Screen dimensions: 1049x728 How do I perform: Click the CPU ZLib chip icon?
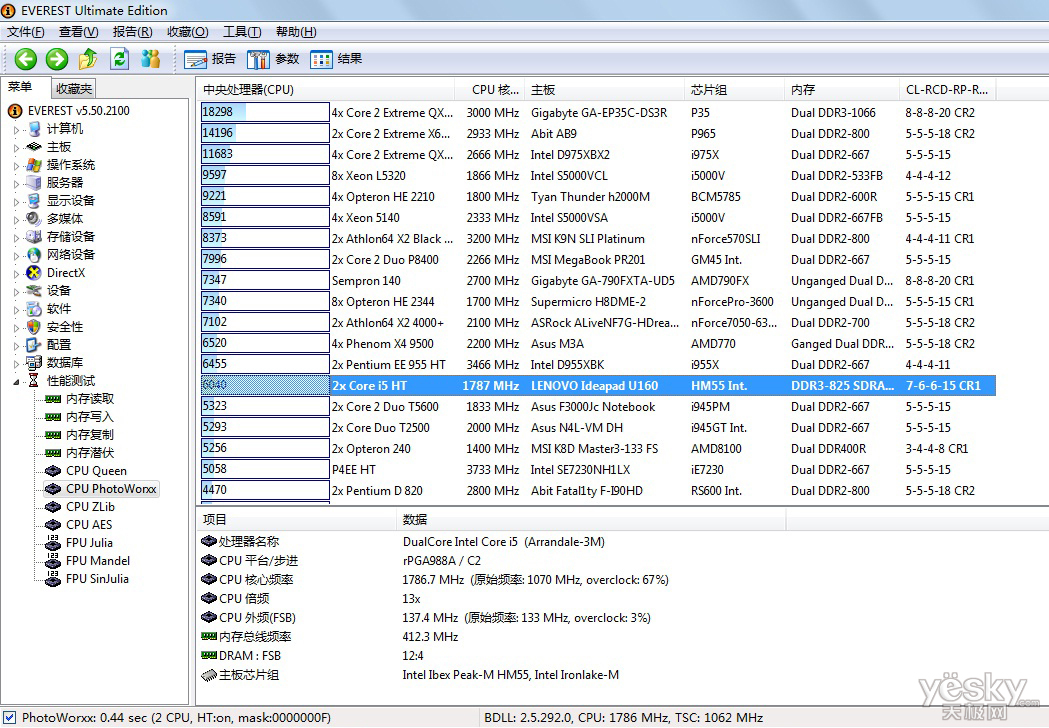pos(53,507)
